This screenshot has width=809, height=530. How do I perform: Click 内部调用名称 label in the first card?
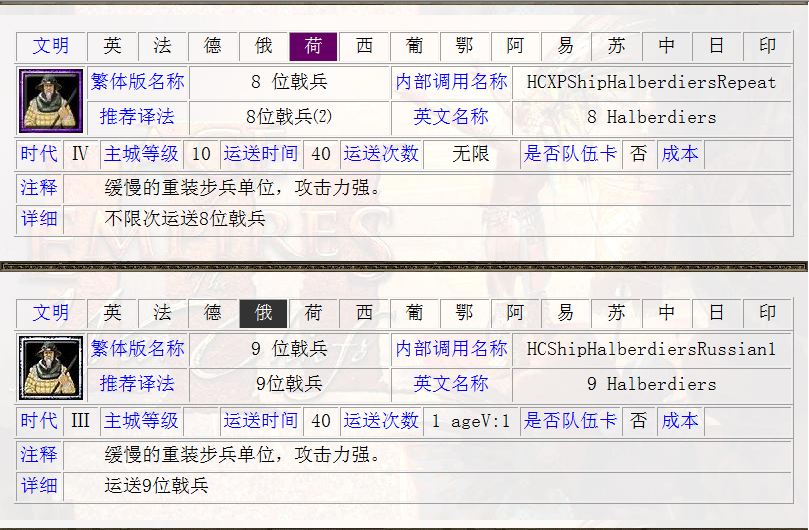[x=451, y=82]
